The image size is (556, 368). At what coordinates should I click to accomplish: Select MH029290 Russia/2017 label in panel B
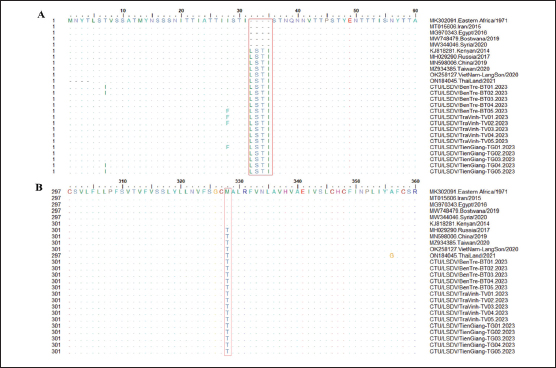tap(460, 230)
